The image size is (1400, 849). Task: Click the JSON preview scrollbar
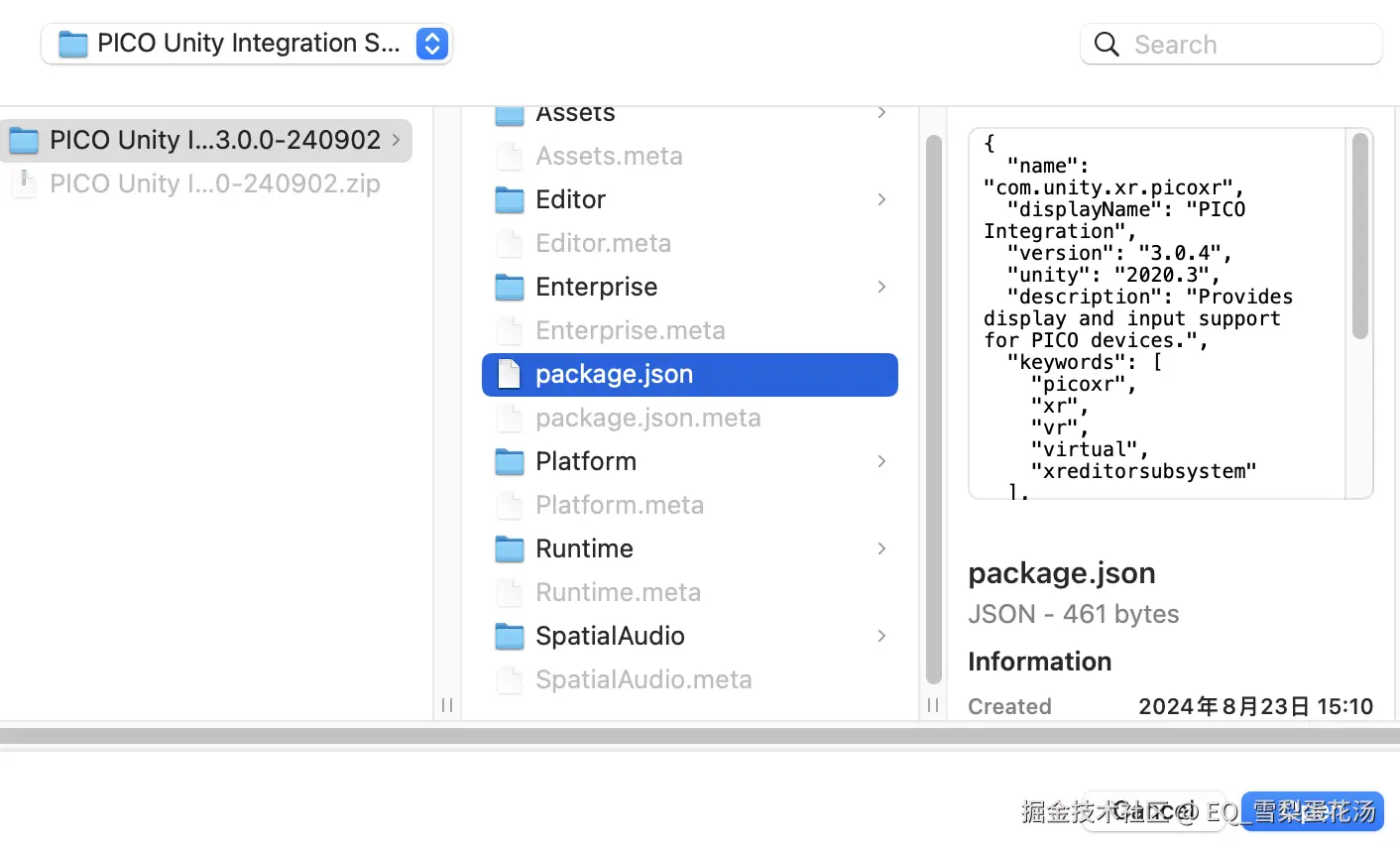point(1359,238)
